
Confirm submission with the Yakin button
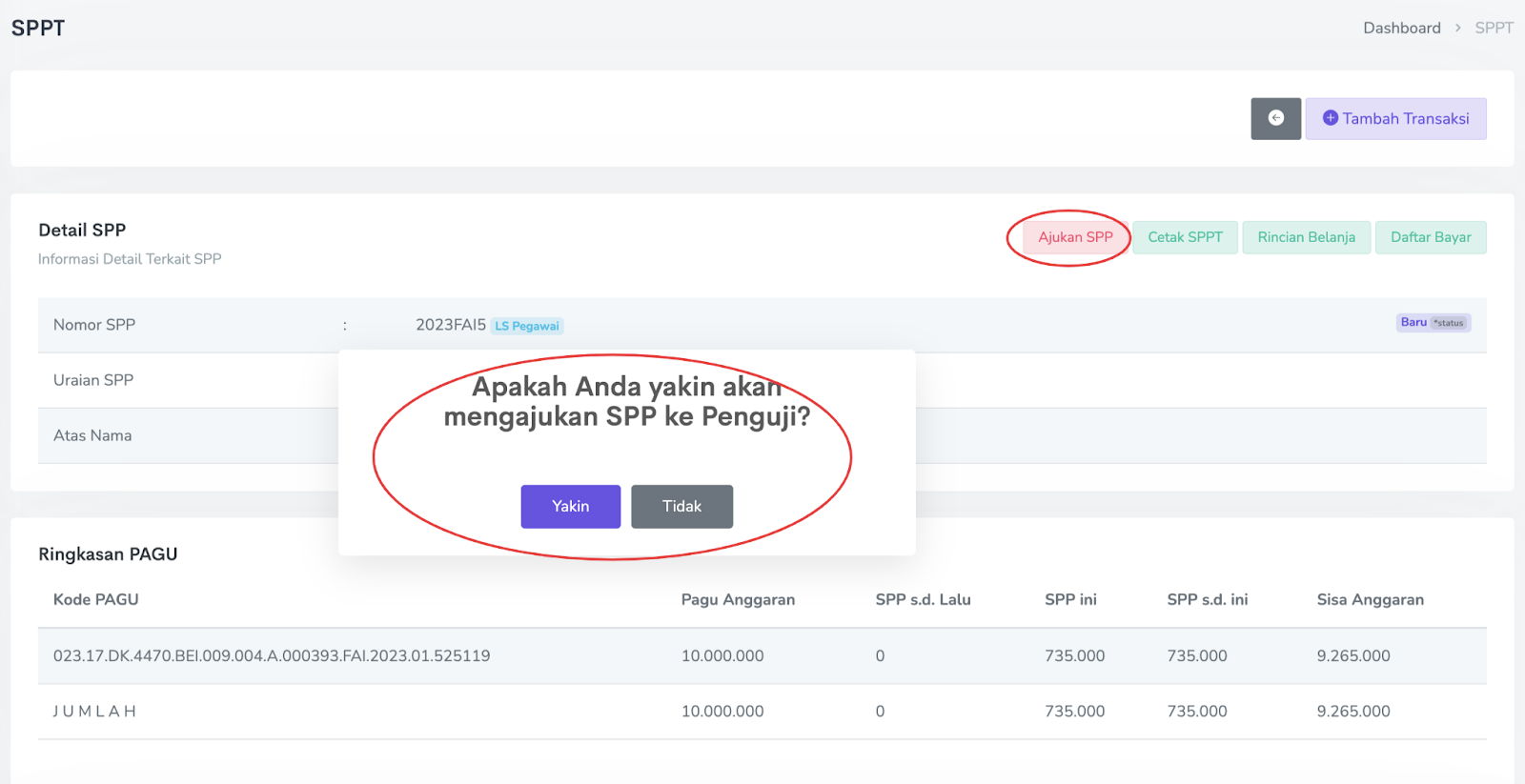click(x=570, y=506)
